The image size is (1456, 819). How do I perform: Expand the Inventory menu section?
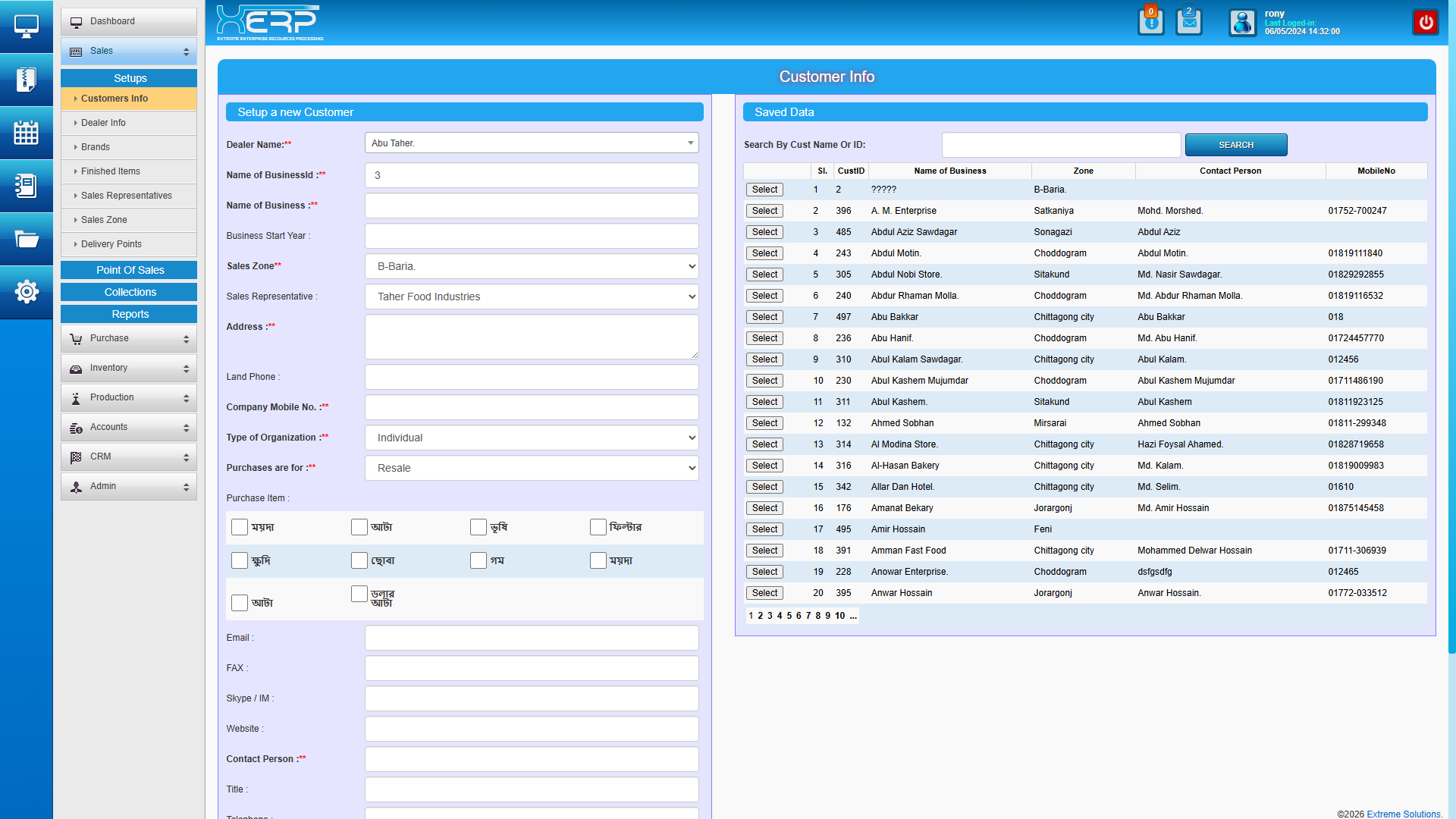129,368
